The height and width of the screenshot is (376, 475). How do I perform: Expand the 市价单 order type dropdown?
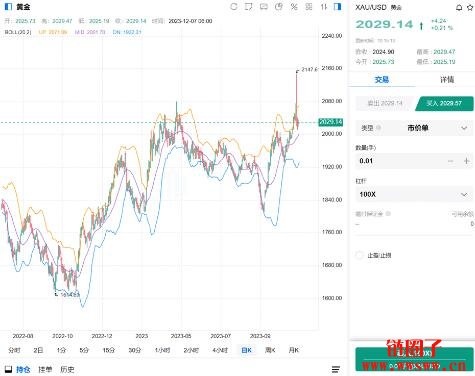[x=414, y=128]
